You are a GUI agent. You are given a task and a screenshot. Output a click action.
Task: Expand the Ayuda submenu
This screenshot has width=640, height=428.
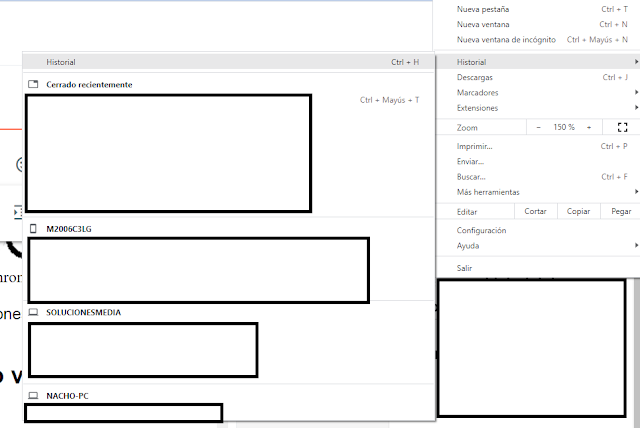(468, 245)
